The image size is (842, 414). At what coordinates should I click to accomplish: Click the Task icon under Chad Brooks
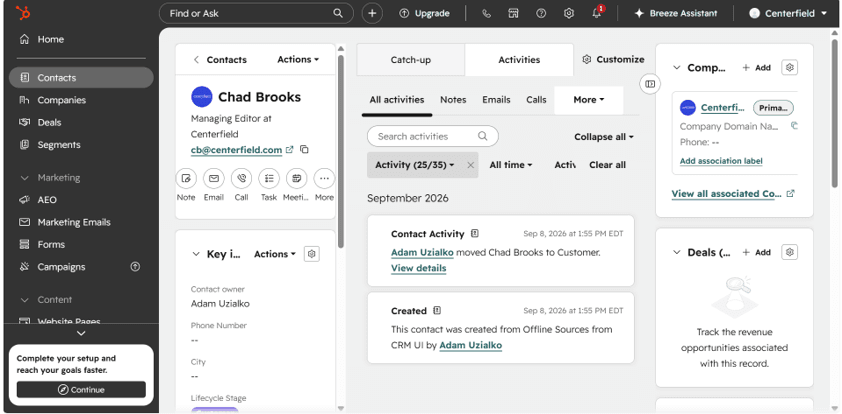tap(269, 178)
